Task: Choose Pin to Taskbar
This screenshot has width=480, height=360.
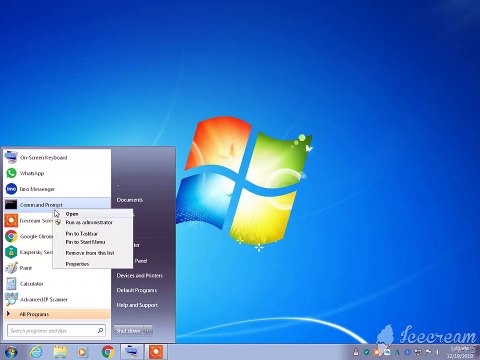Action: (93, 234)
